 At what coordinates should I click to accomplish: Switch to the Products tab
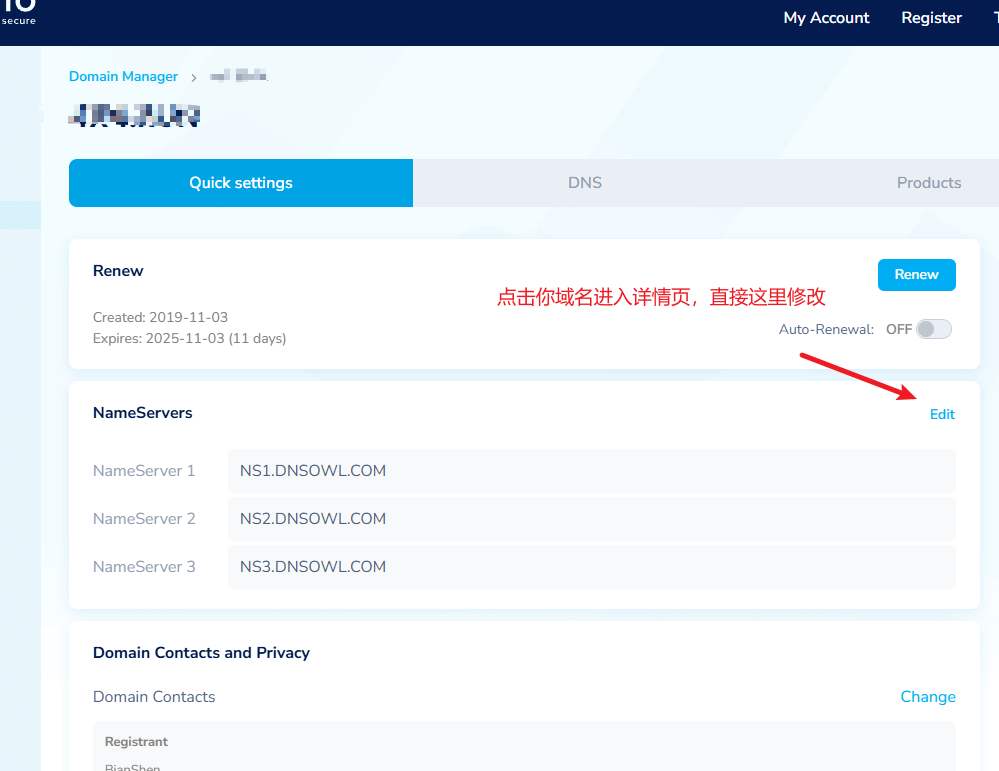[x=928, y=183]
